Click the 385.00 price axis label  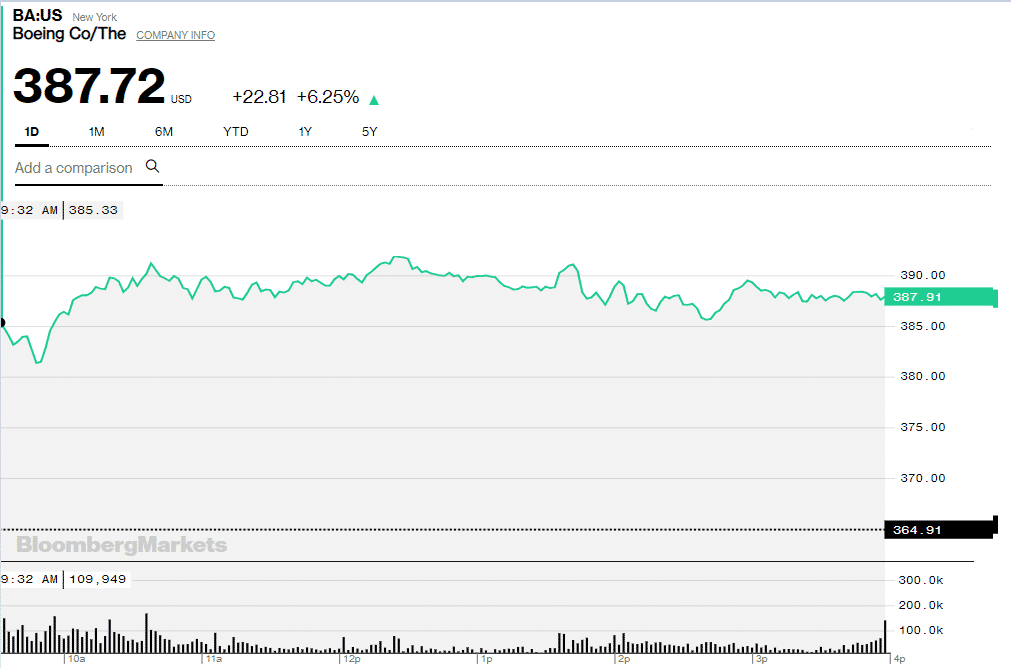pos(923,326)
